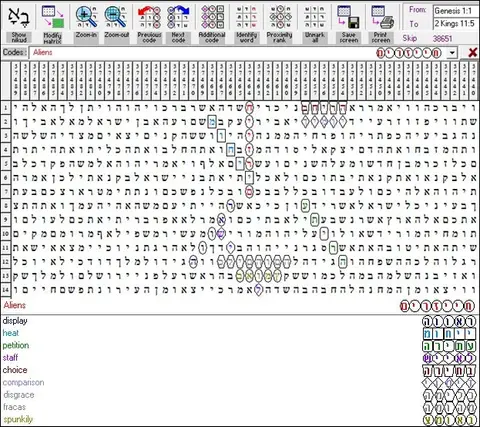Viewport: 480px width, 427px height.
Task: Go to Next code
Action: tap(178, 17)
